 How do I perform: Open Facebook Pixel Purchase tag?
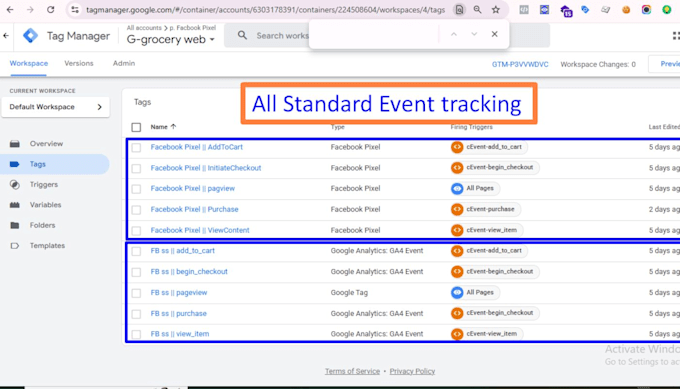tap(194, 209)
